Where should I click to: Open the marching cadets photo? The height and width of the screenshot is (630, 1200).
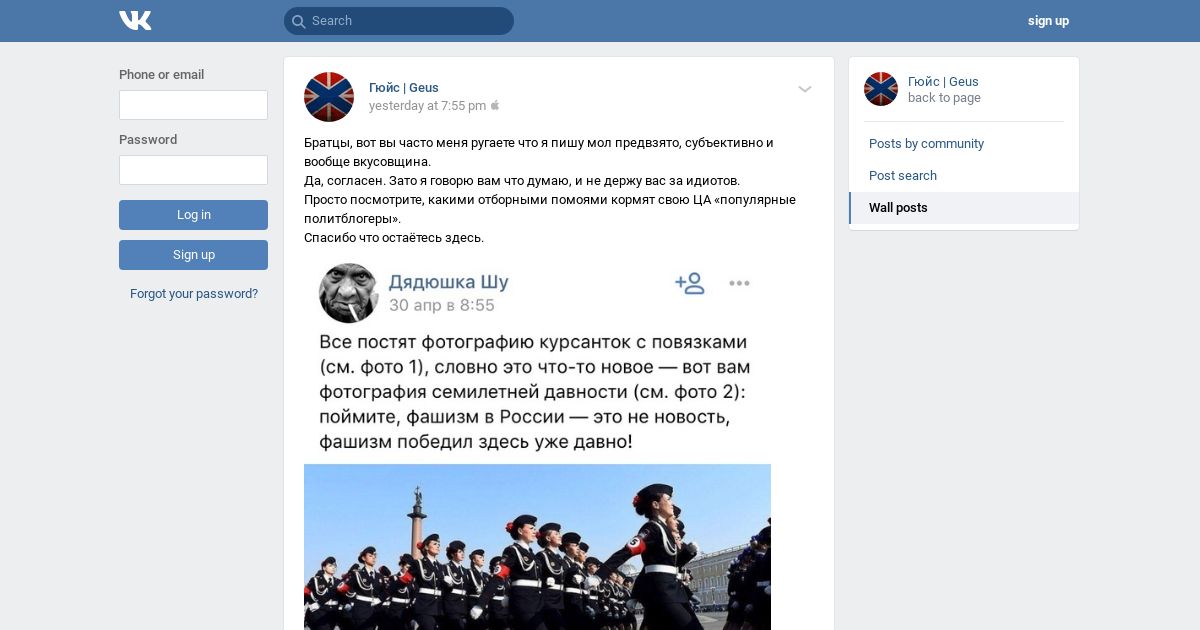pyautogui.click(x=537, y=547)
